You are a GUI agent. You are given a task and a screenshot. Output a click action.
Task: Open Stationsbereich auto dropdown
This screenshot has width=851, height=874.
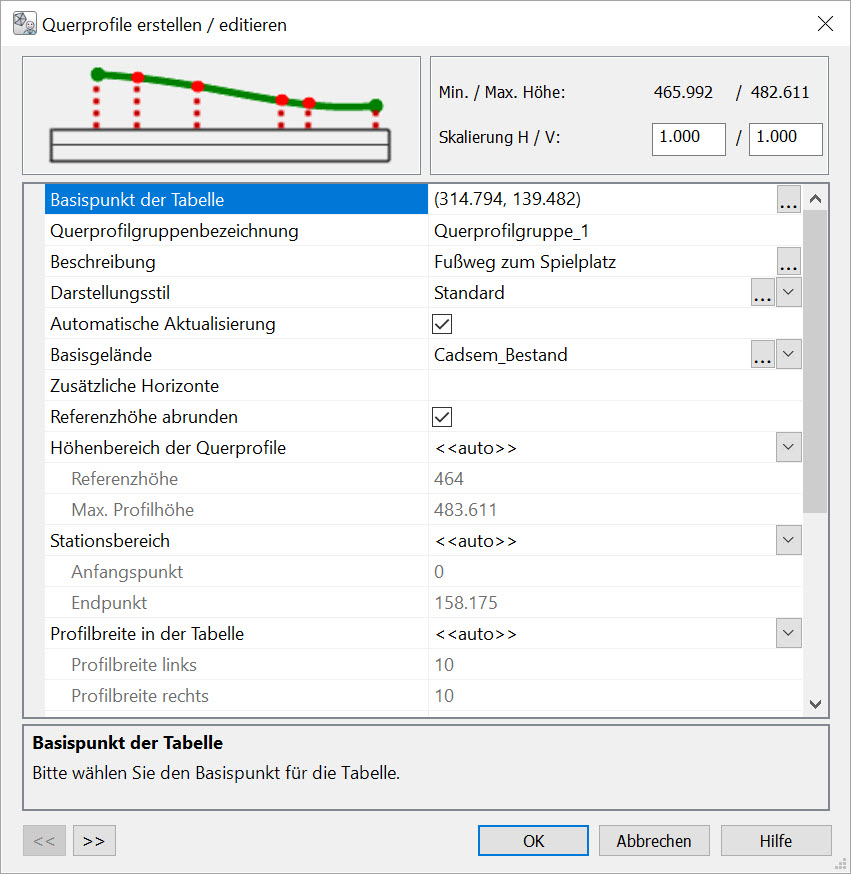pos(789,541)
